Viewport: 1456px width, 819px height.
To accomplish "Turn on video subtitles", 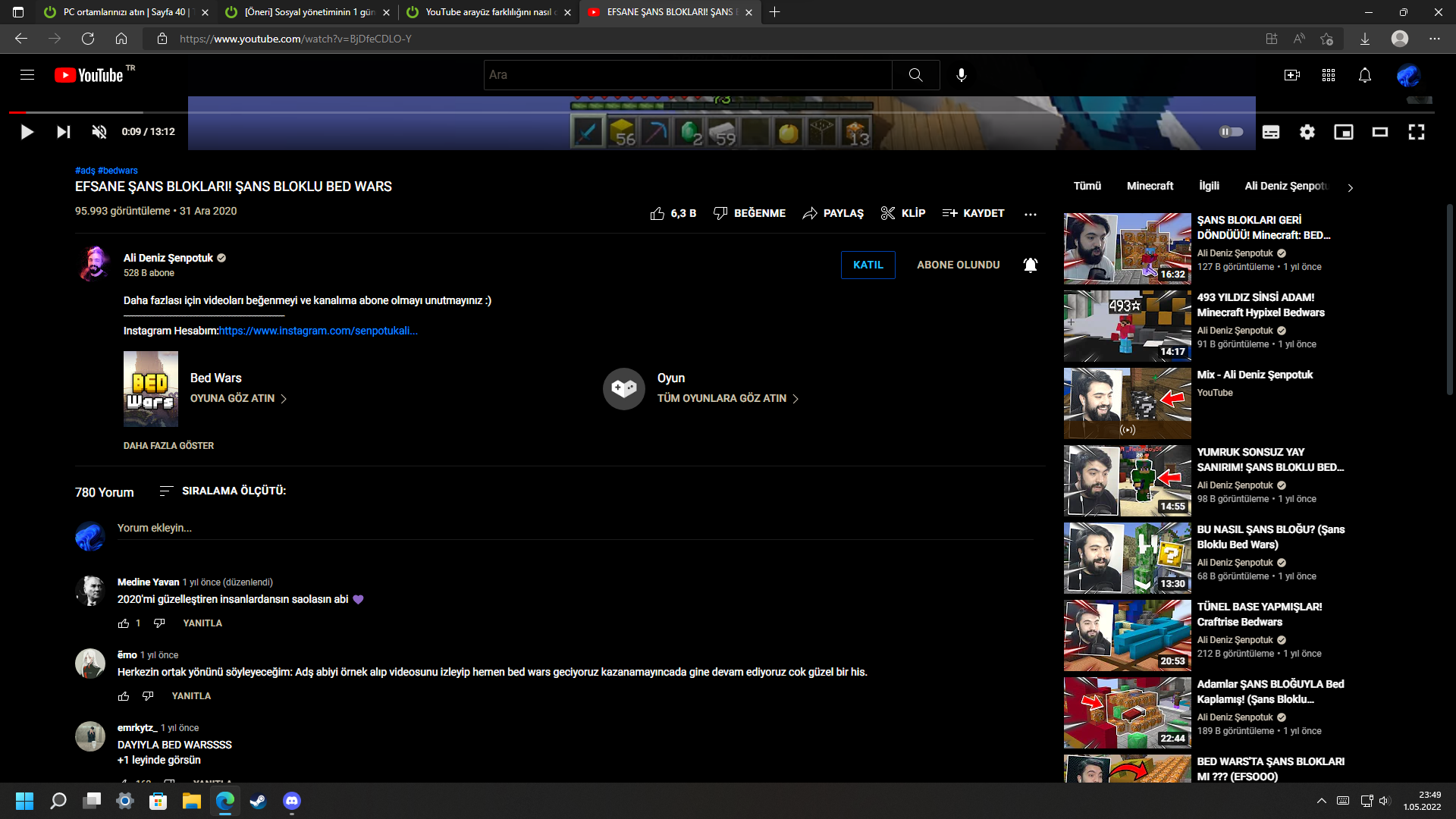I will (x=1271, y=132).
